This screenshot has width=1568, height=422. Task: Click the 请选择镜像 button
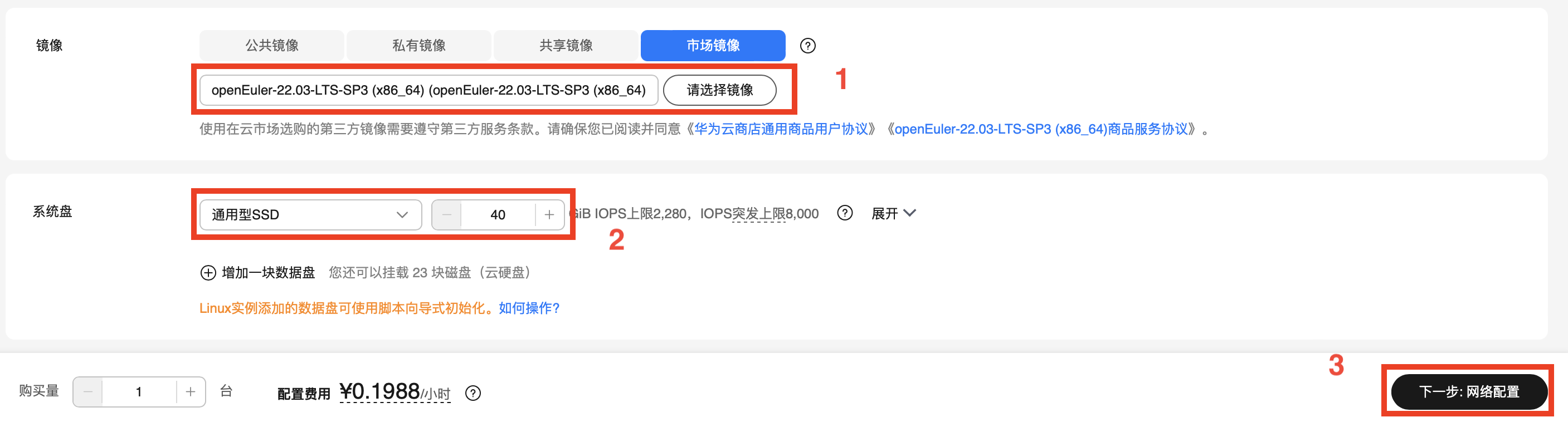coord(719,90)
